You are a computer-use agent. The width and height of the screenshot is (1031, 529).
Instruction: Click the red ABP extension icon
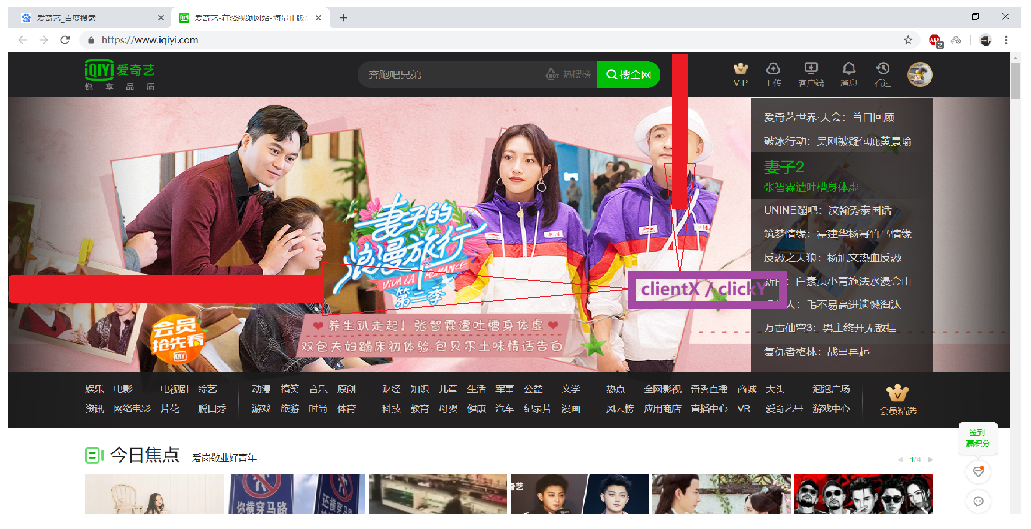coord(935,40)
